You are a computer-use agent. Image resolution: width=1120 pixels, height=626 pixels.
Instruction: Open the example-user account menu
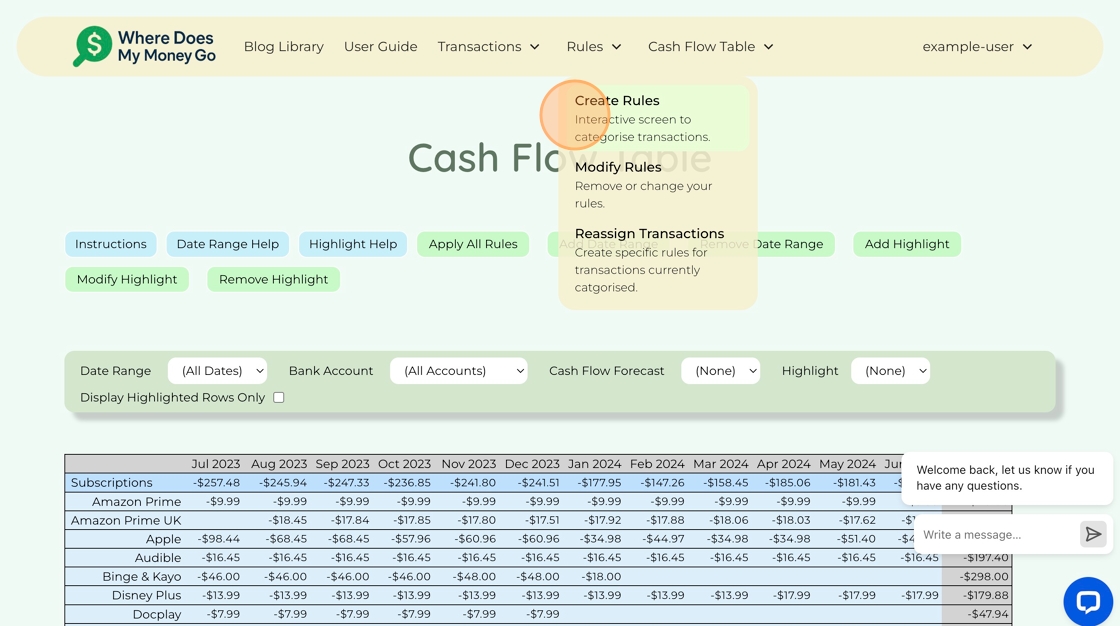tap(977, 46)
